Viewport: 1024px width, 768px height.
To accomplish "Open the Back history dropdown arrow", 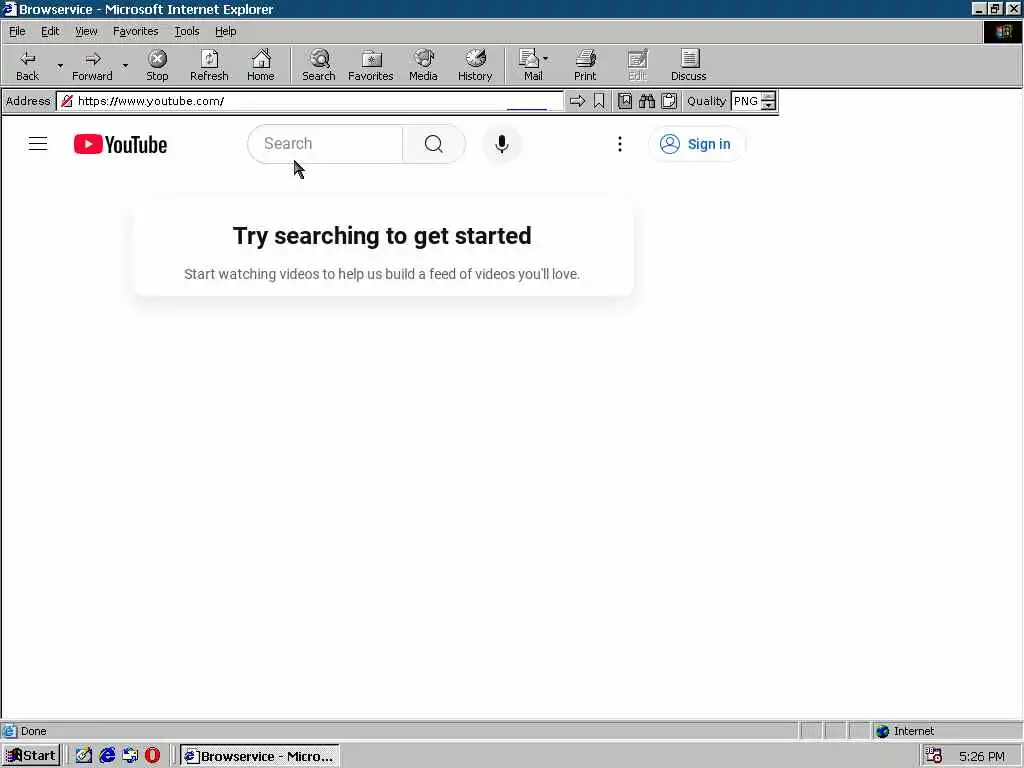I will click(60, 65).
